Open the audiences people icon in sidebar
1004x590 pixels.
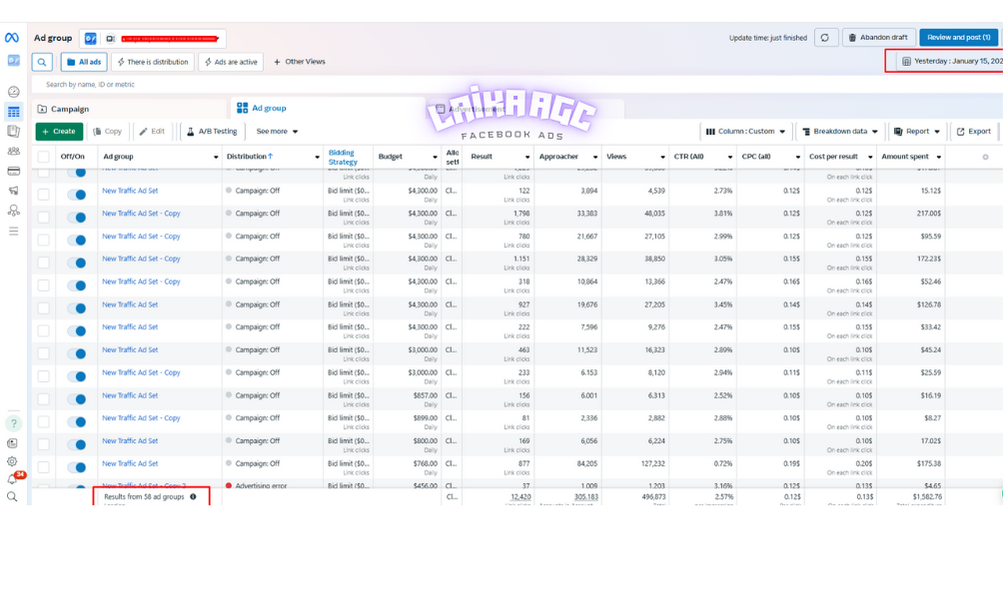(x=13, y=151)
